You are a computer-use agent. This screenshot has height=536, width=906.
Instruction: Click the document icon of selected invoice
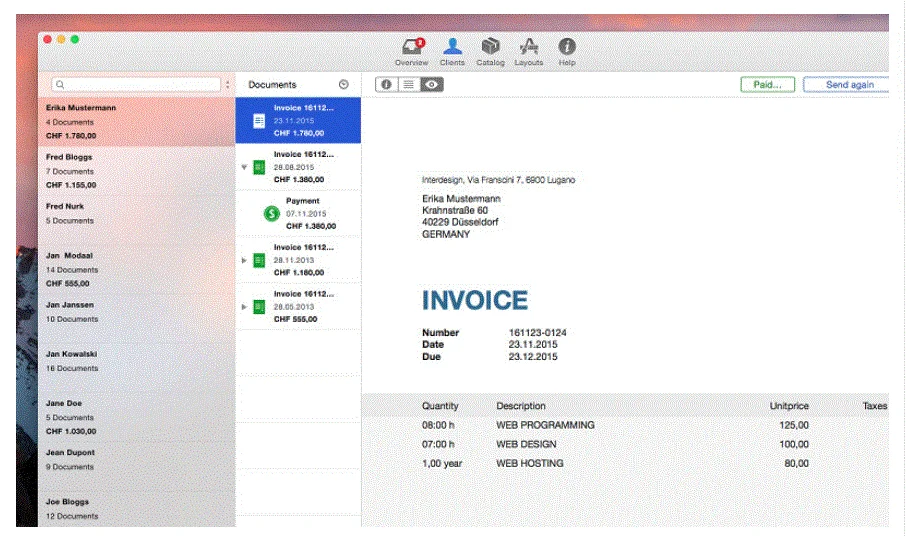click(x=259, y=121)
